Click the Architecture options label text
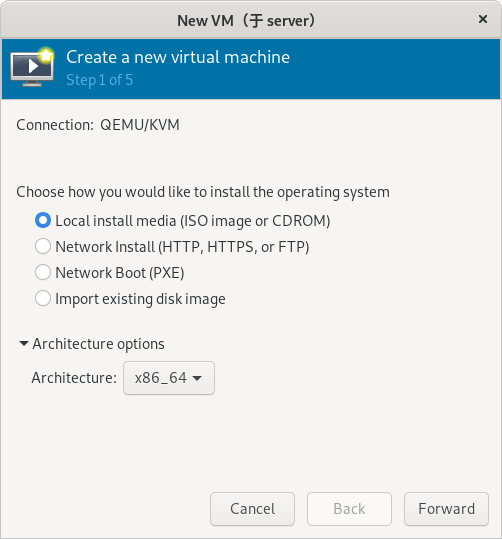Screen dimensions: 502x539 [x=98, y=344]
